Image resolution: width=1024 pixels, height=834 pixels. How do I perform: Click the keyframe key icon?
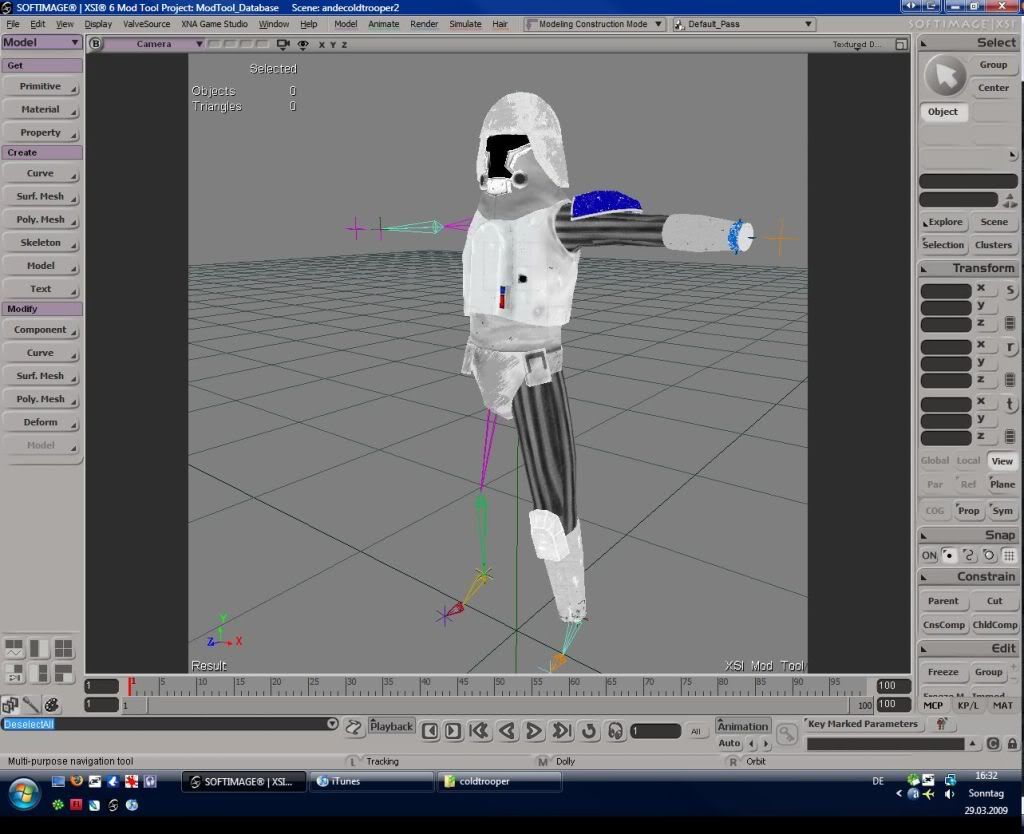tap(787, 733)
